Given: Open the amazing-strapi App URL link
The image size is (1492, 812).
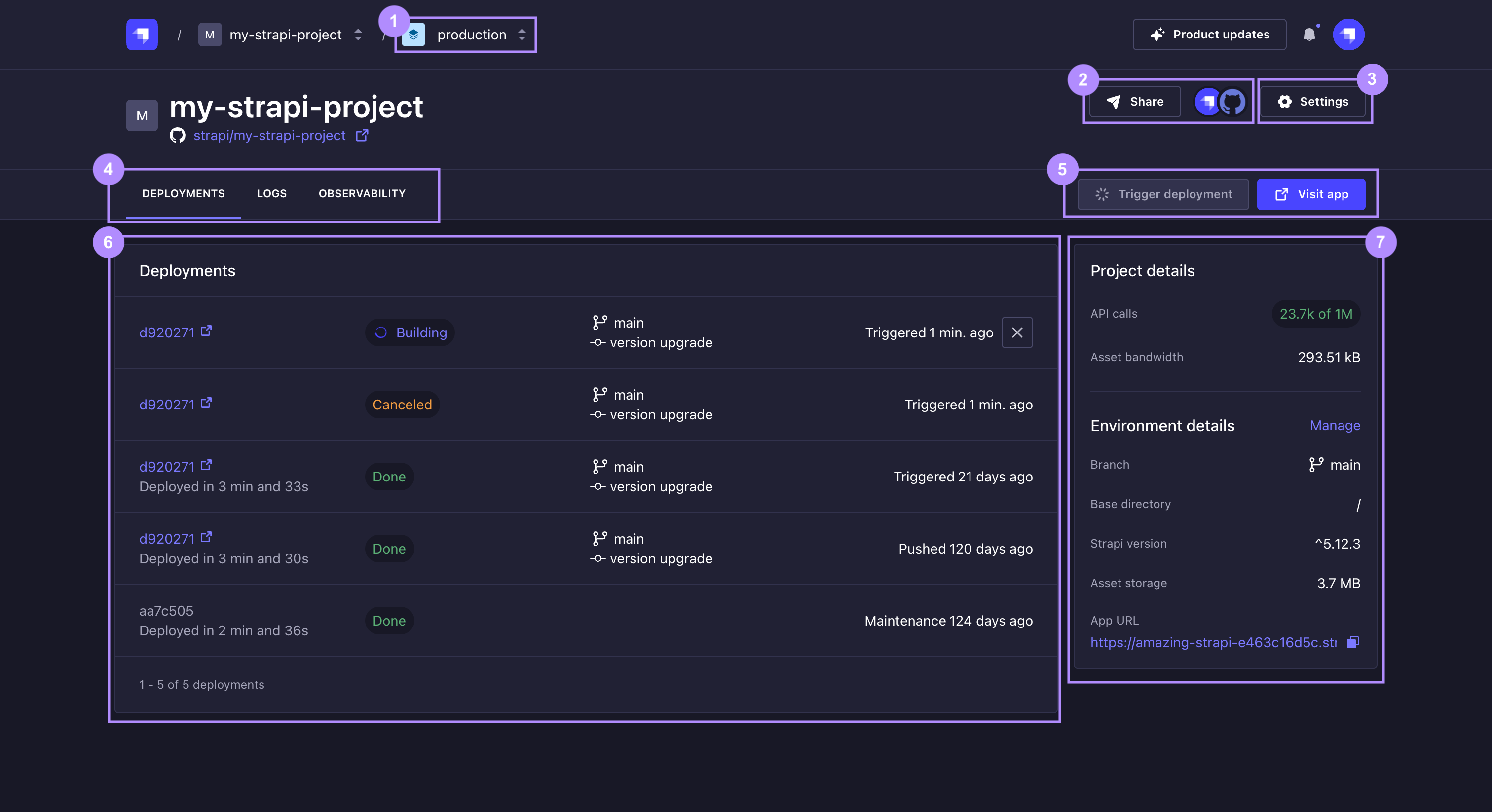Looking at the screenshot, I should 1213,642.
